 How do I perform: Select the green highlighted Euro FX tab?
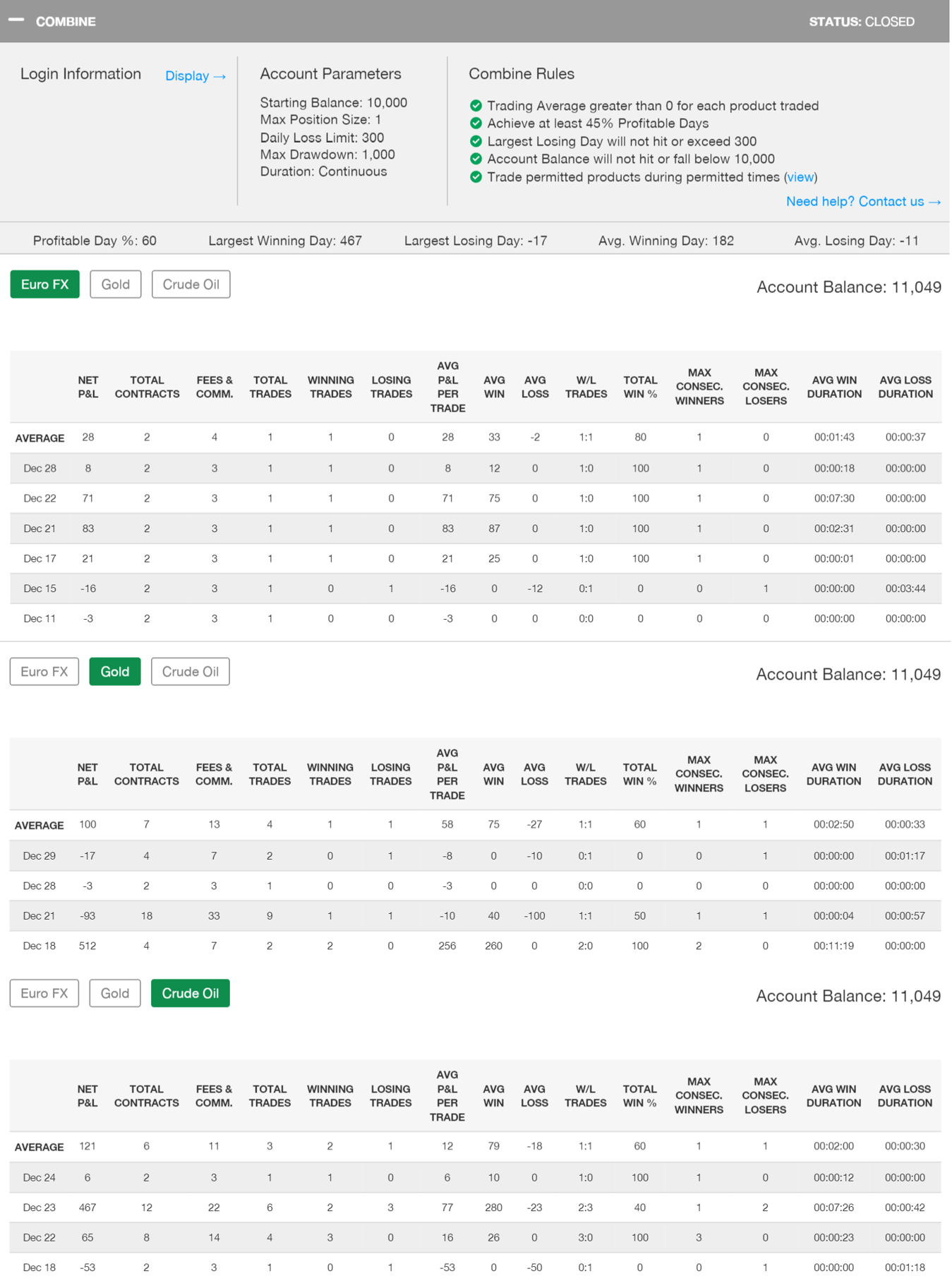coord(44,284)
